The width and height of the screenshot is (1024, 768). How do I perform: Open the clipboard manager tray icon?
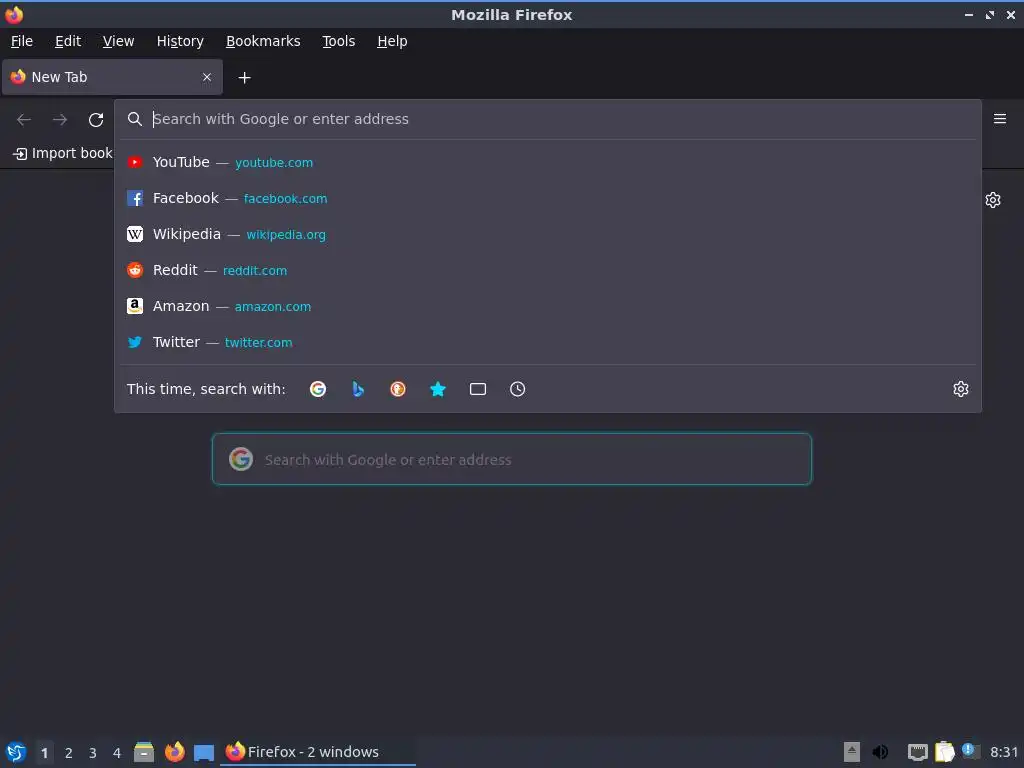(x=944, y=752)
